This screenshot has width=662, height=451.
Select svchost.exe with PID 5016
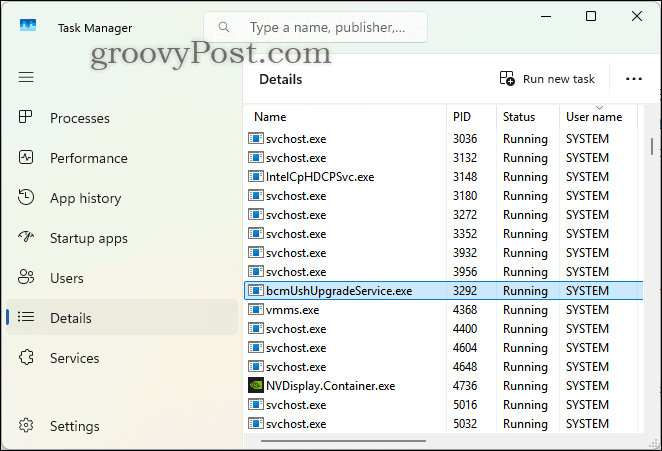tap(443, 405)
